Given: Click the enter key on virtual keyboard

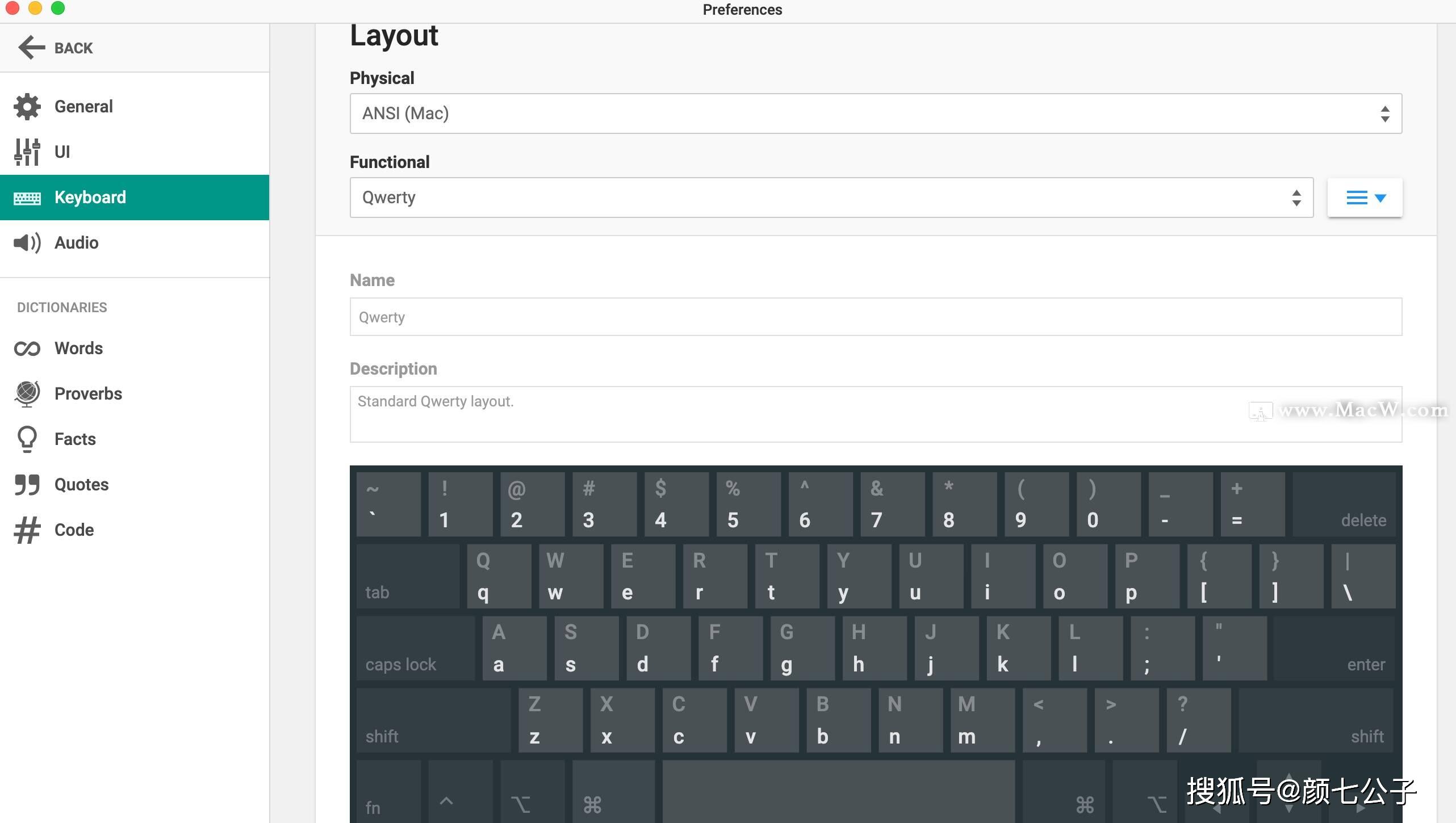Looking at the screenshot, I should (1334, 648).
